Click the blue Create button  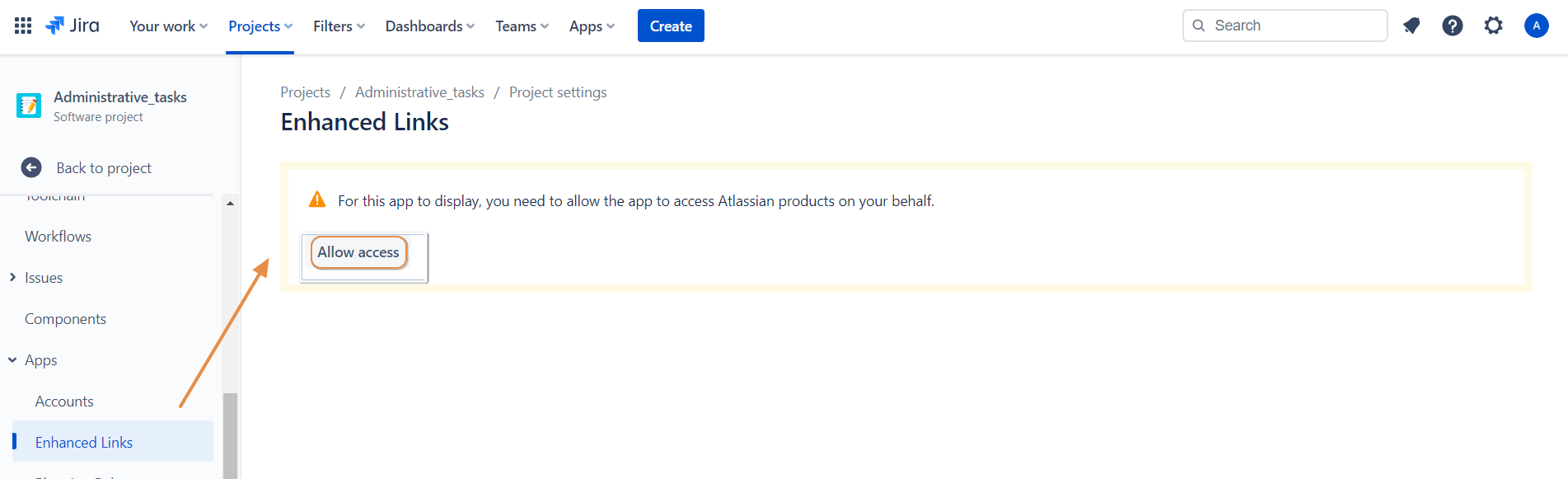click(670, 26)
